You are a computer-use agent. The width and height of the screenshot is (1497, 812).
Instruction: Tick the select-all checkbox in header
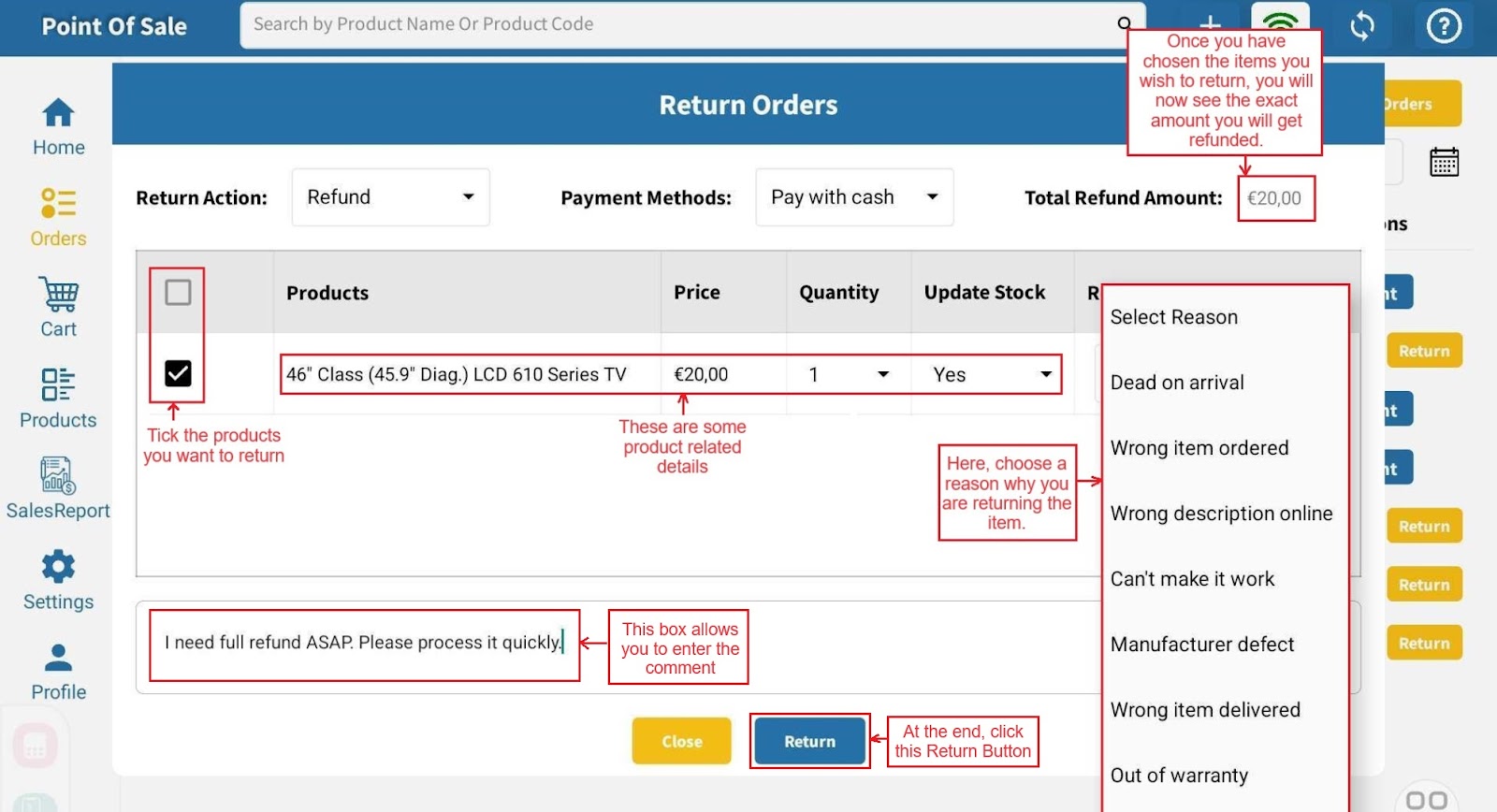click(x=178, y=293)
